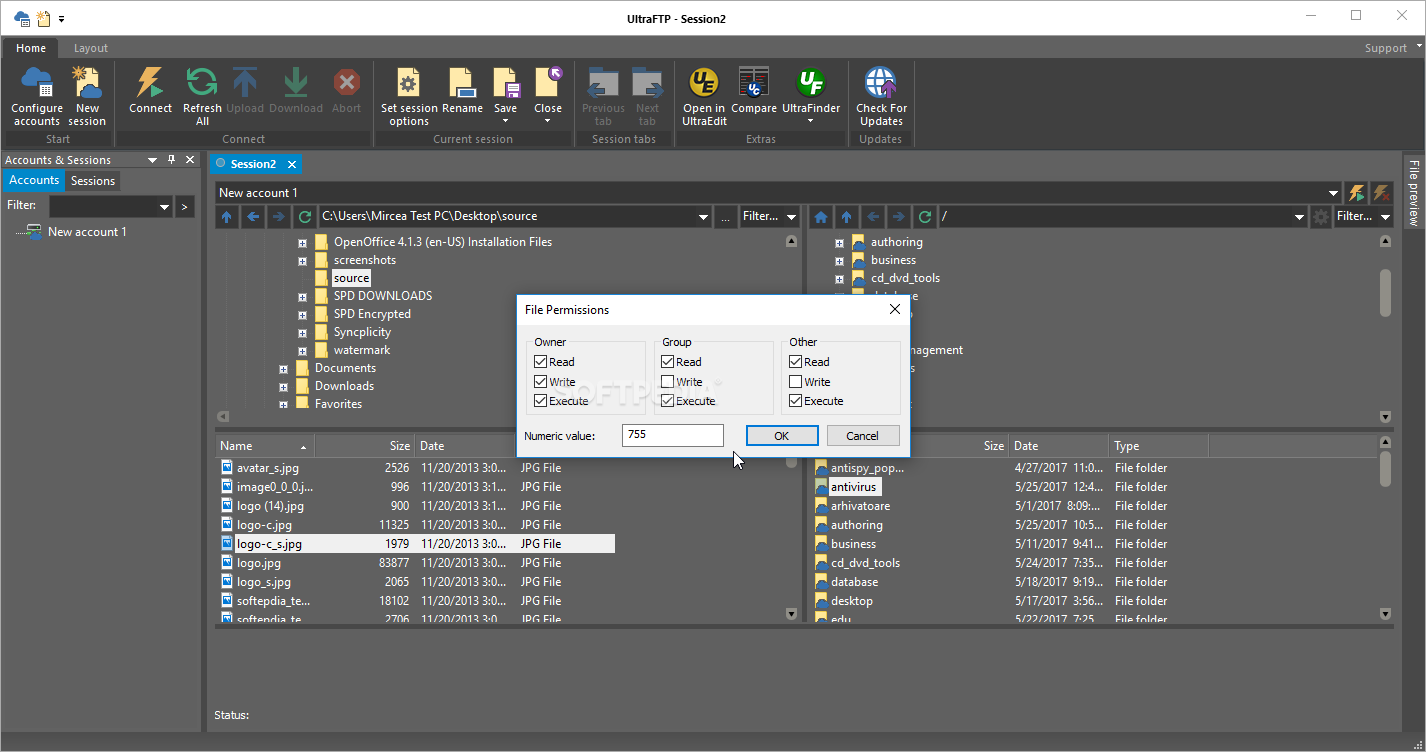Click the Numeric value field
The width and height of the screenshot is (1426, 752).
tap(672, 436)
